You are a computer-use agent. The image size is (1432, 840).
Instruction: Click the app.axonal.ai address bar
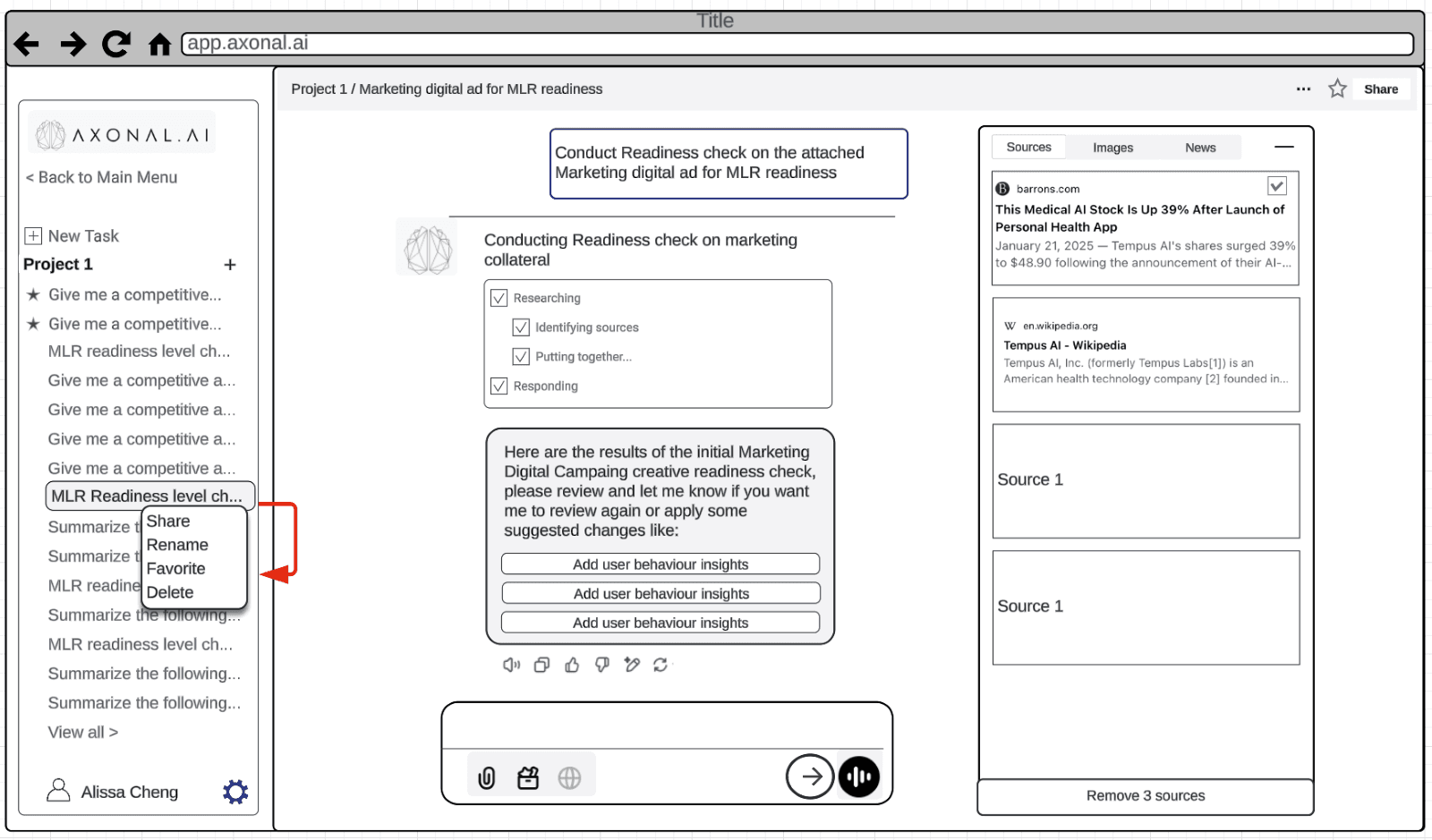[797, 43]
